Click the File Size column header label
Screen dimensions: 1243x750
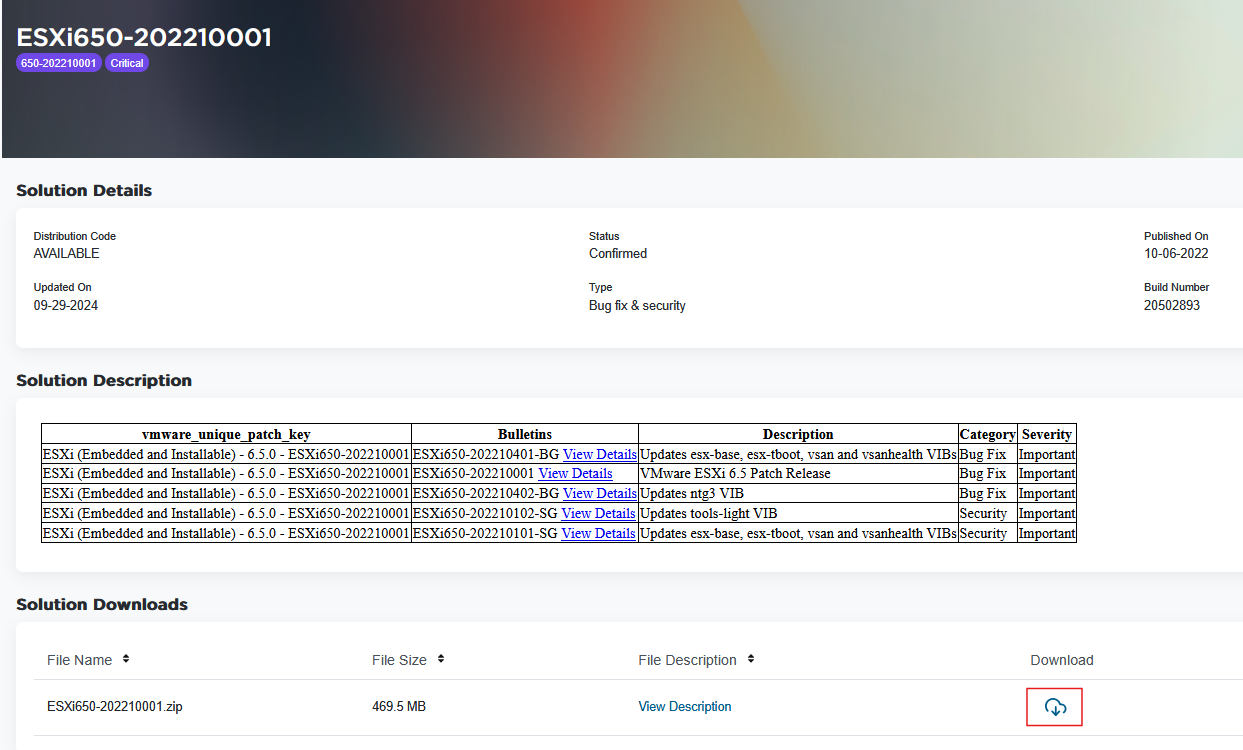tap(399, 660)
